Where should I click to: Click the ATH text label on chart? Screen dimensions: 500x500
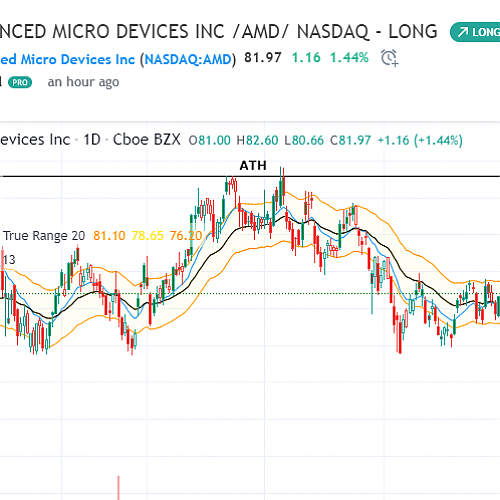(253, 166)
